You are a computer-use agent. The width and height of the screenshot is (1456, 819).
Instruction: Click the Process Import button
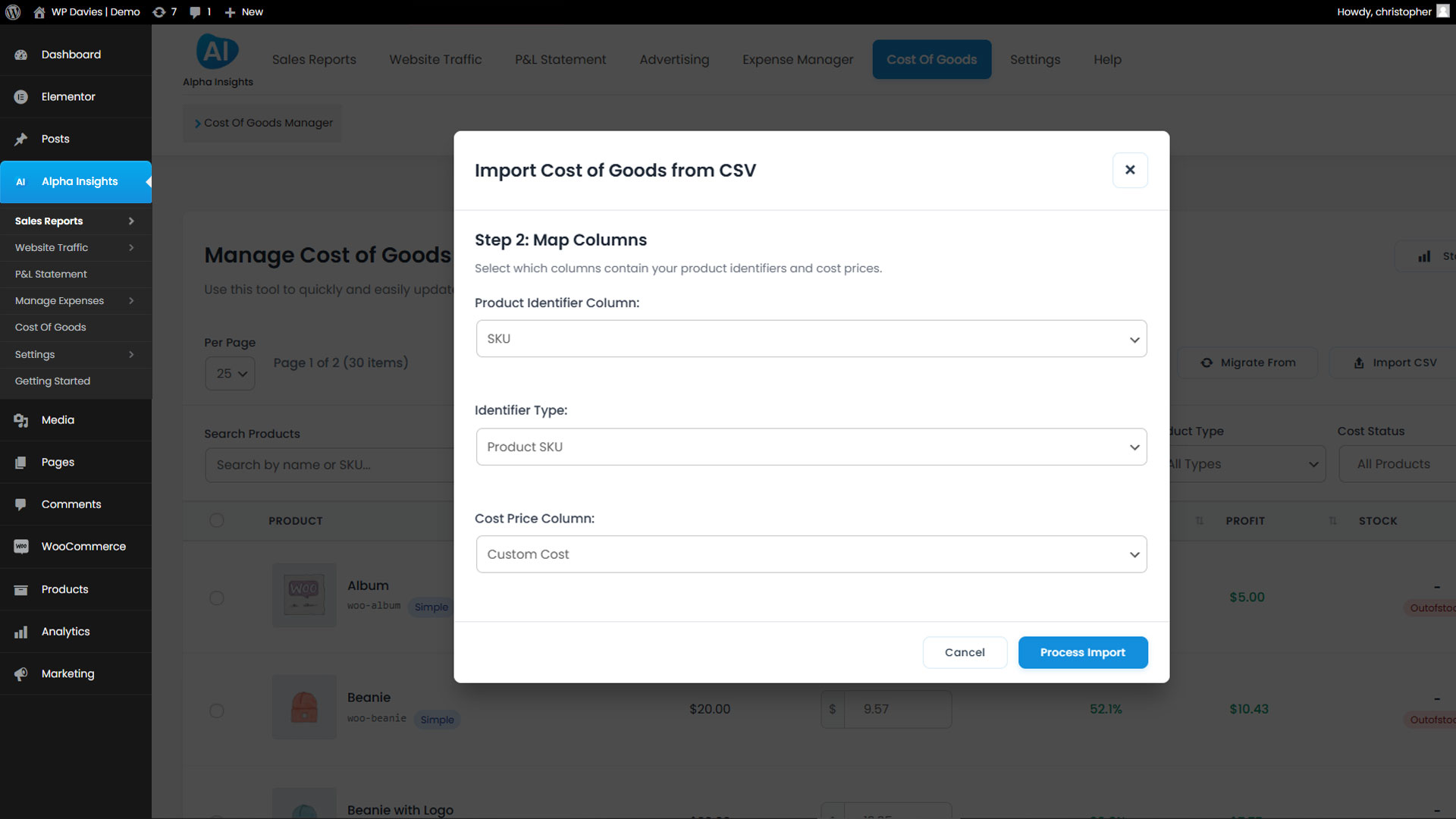1082,652
